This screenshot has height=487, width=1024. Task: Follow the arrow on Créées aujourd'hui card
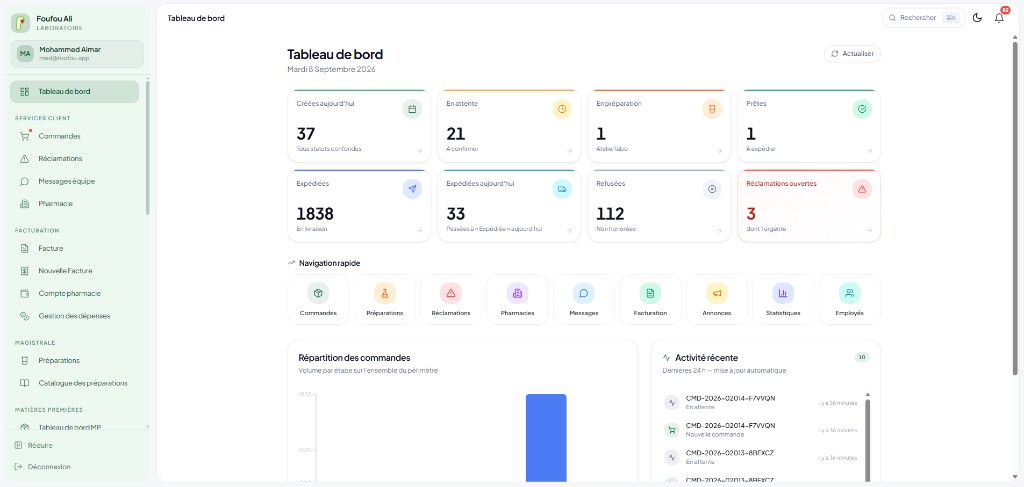(419, 151)
